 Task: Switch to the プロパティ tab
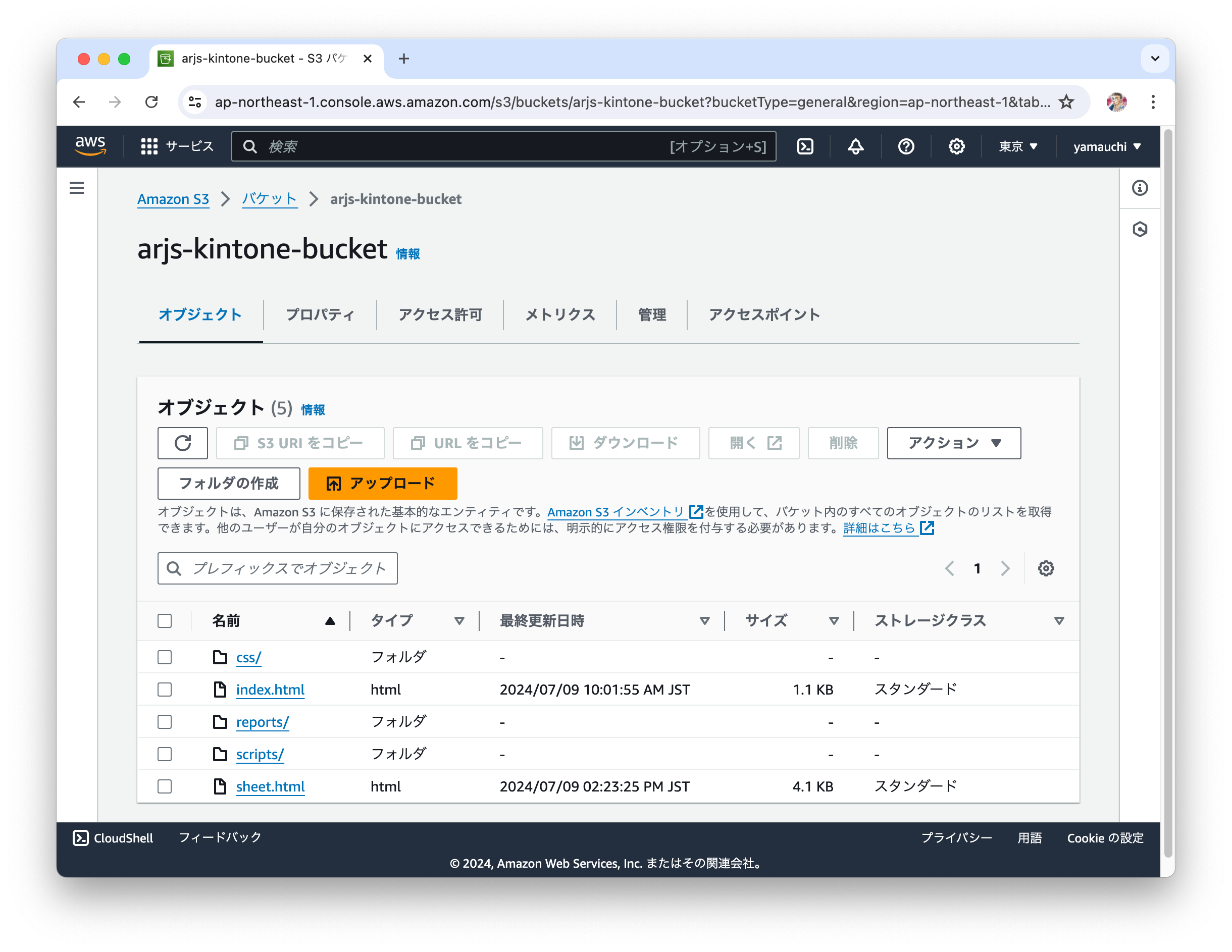[320, 314]
